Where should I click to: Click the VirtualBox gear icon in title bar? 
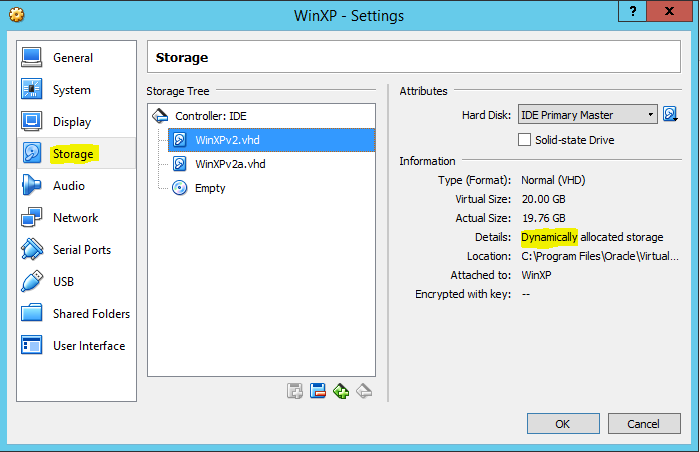(17, 15)
